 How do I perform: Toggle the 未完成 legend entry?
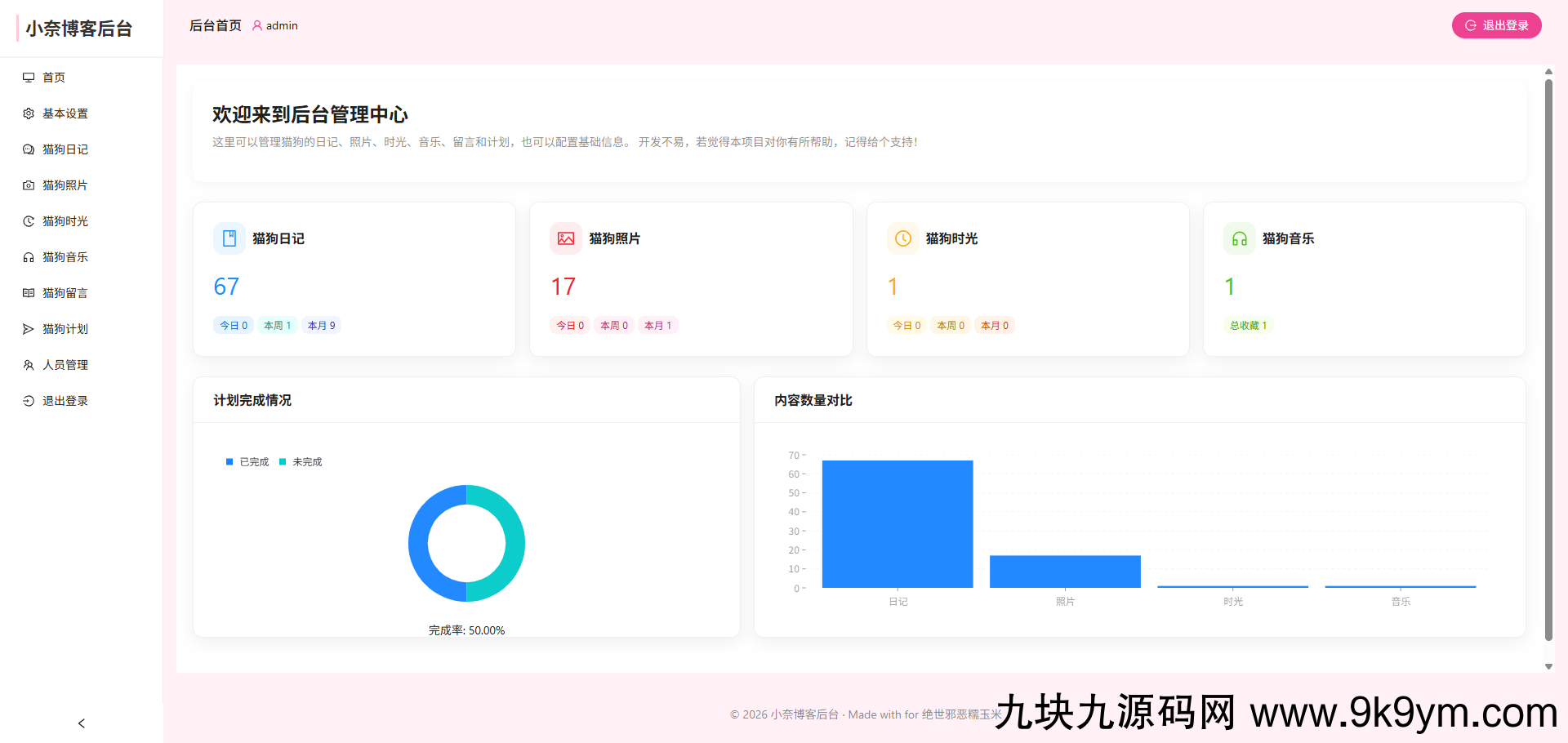click(x=300, y=461)
